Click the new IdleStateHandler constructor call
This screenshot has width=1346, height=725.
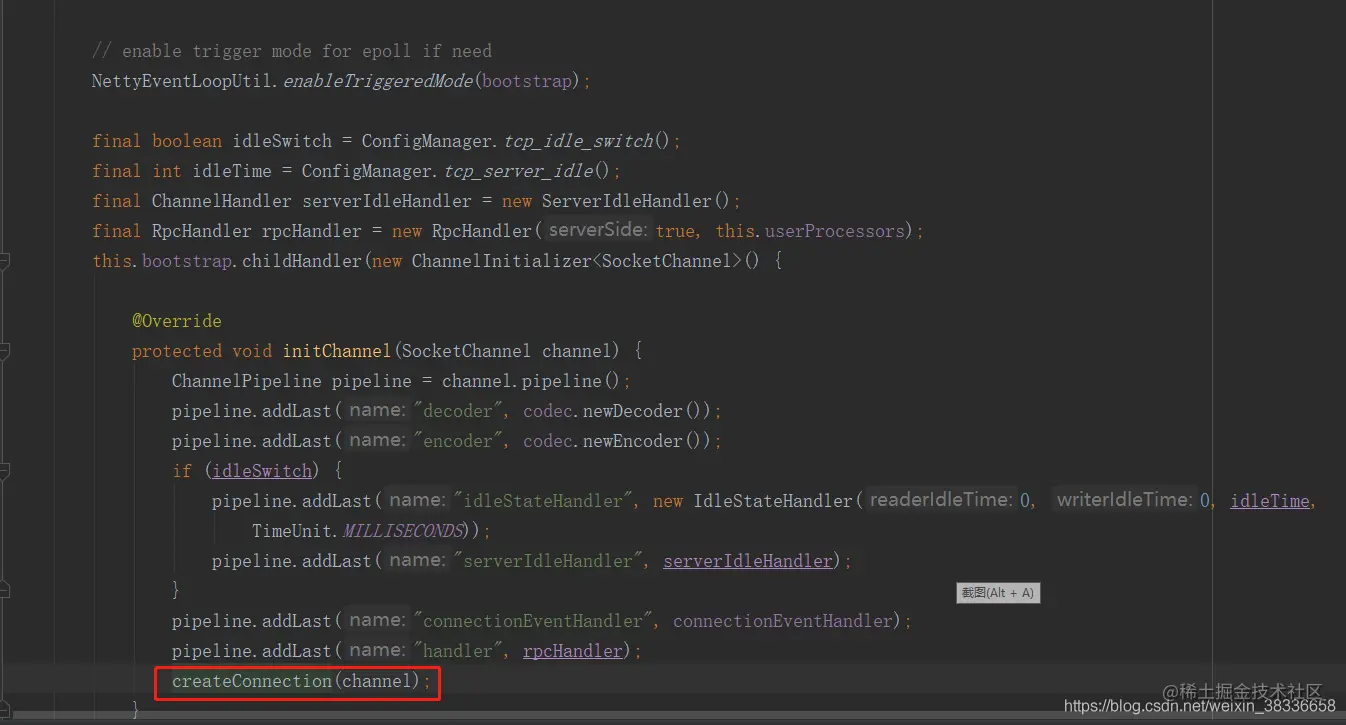(753, 501)
